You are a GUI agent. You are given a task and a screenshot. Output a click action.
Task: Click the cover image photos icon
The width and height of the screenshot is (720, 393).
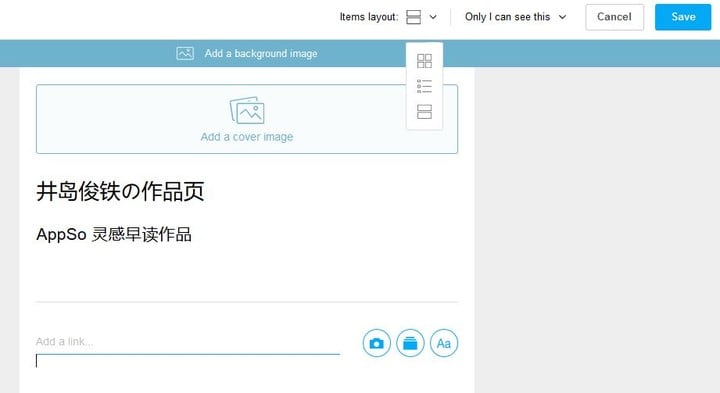(x=247, y=110)
